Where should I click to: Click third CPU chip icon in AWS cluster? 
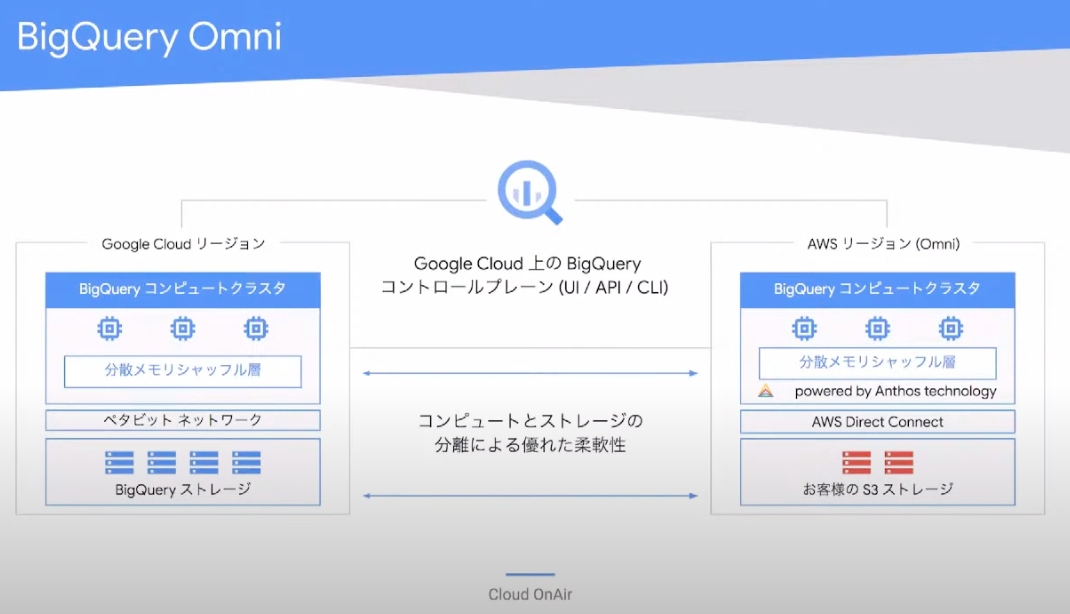point(951,329)
